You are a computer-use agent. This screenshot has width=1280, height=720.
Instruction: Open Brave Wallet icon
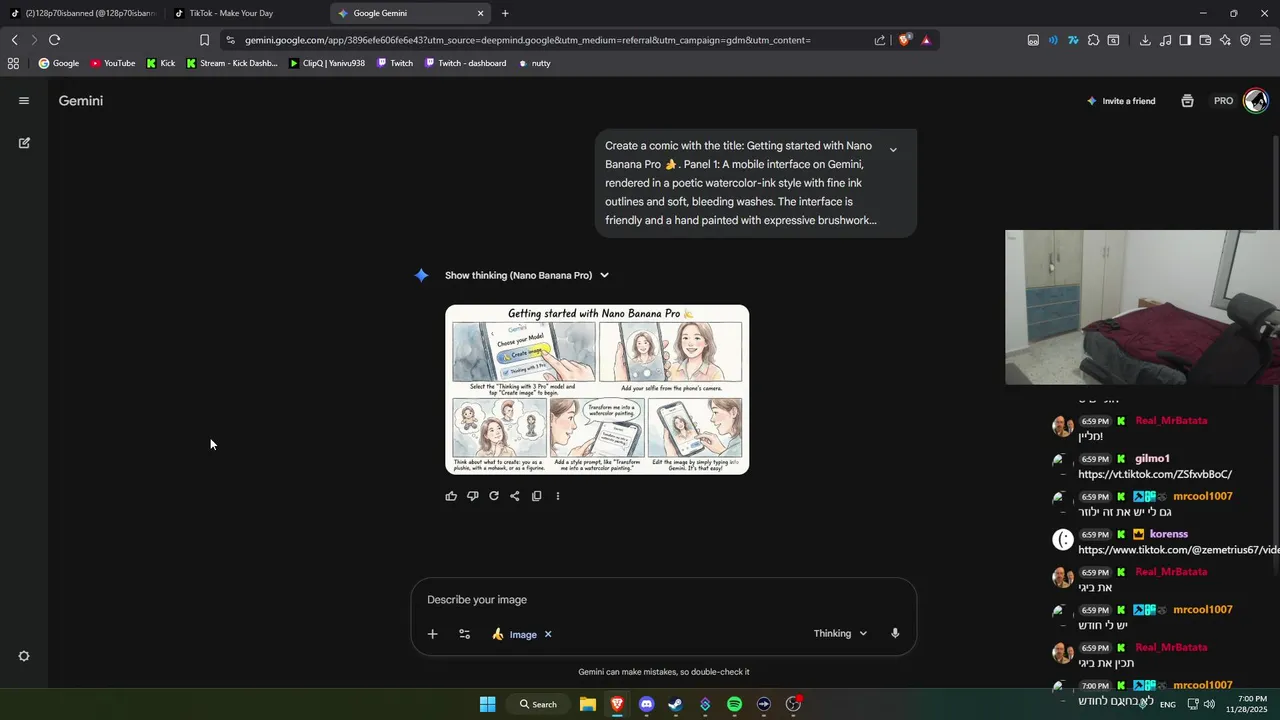1205,40
